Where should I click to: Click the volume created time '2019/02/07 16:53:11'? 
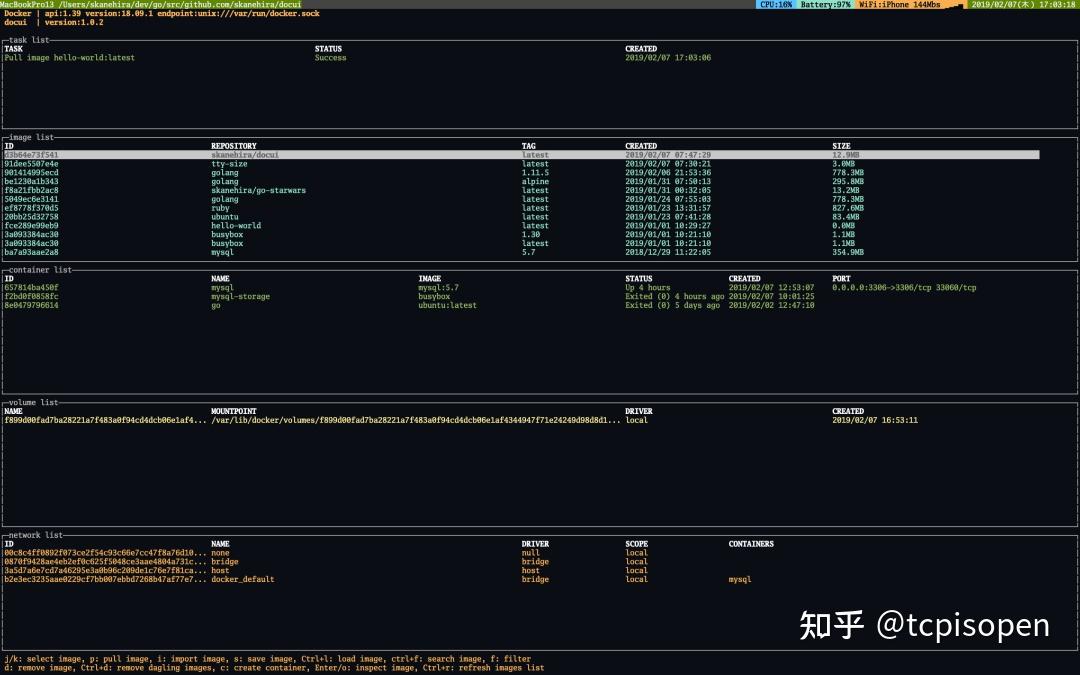pyautogui.click(x=875, y=420)
